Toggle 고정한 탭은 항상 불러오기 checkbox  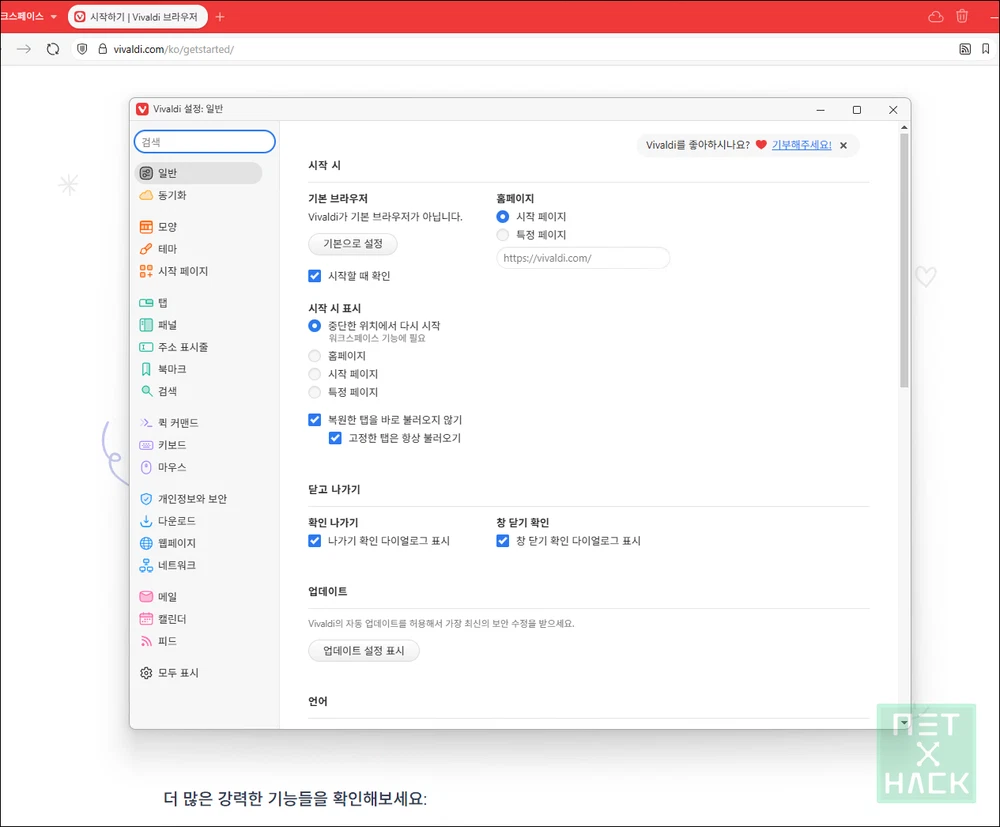(x=335, y=438)
